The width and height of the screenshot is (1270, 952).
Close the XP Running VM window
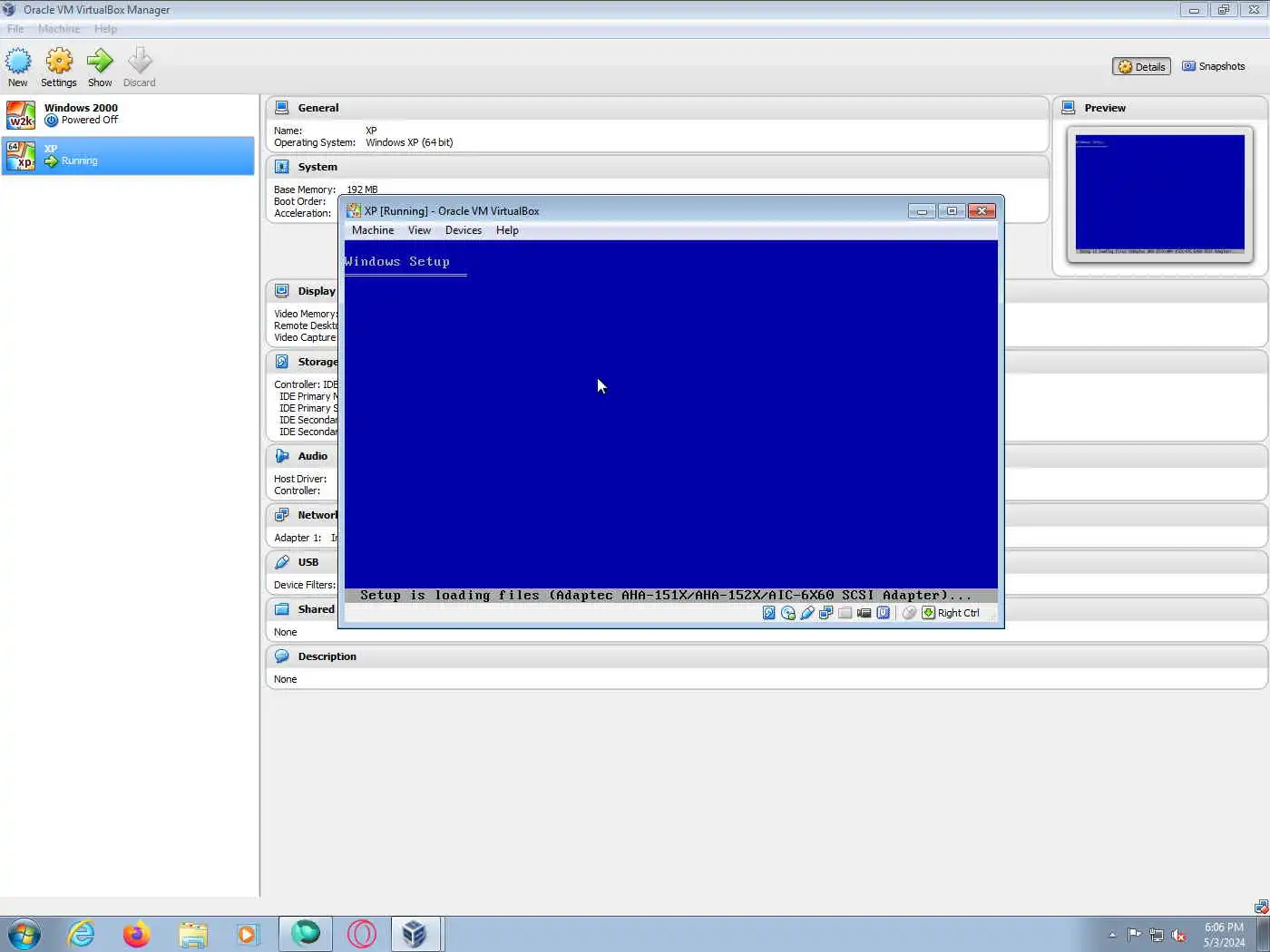tap(982, 211)
